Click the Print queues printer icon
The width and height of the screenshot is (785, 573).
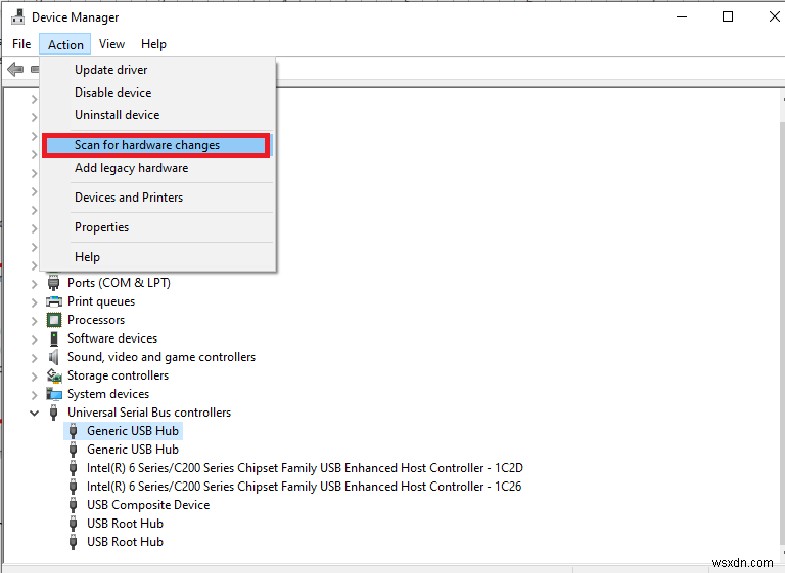54,302
